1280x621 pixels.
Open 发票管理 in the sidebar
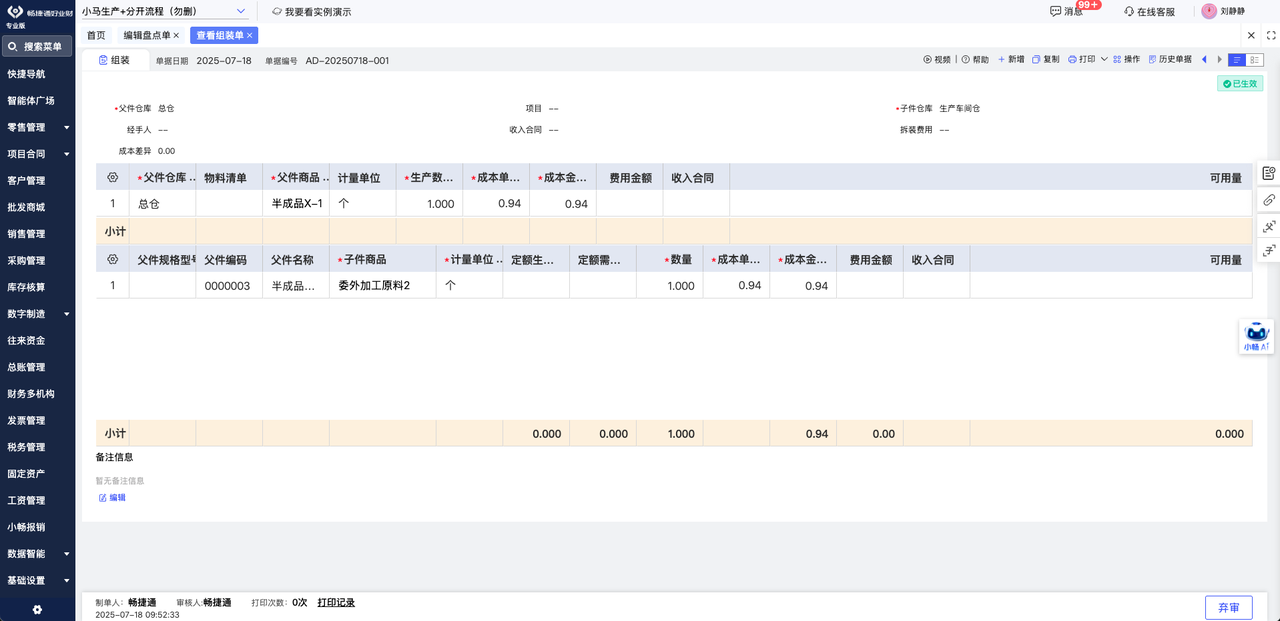point(26,420)
